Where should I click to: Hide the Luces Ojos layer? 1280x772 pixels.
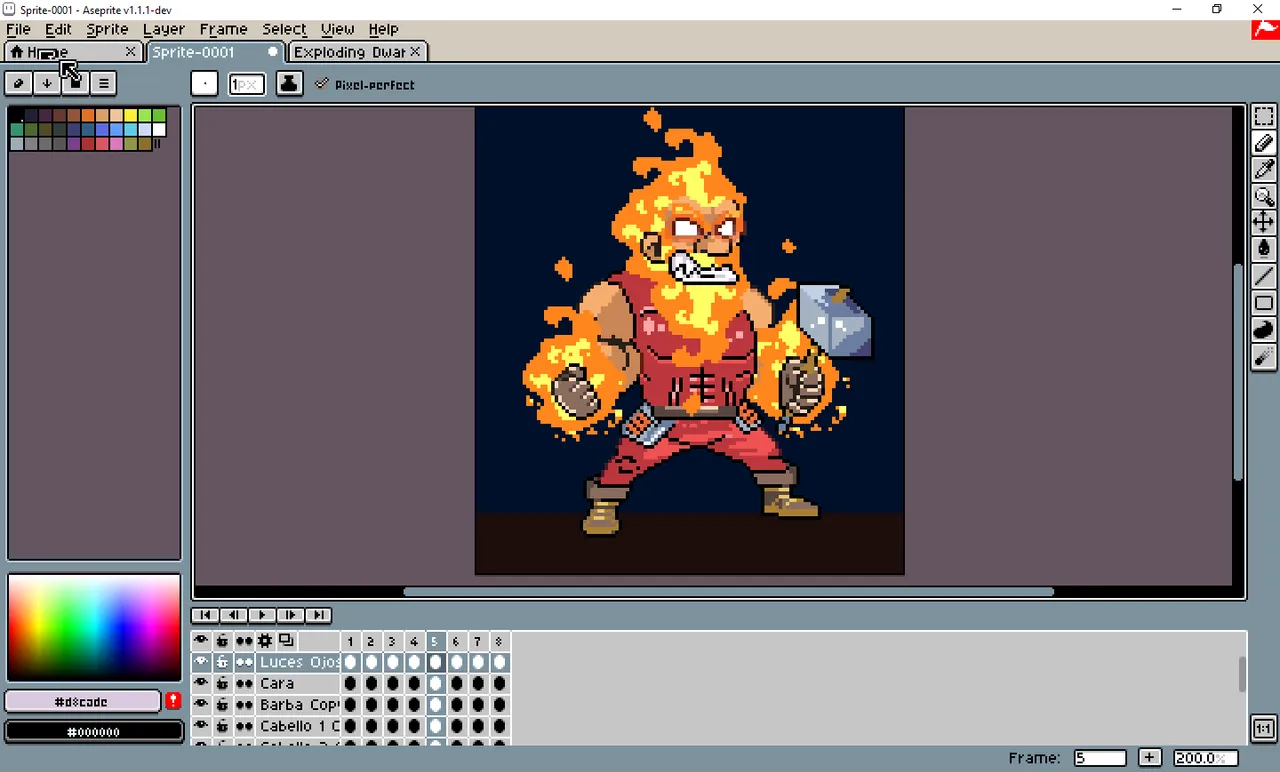[201, 662]
